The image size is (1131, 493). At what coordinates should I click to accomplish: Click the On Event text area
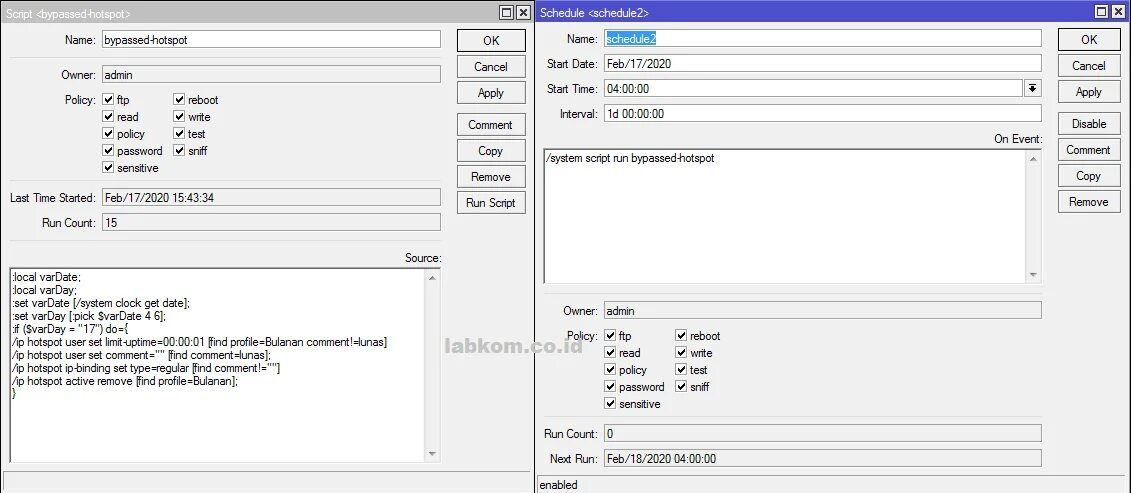[785, 215]
